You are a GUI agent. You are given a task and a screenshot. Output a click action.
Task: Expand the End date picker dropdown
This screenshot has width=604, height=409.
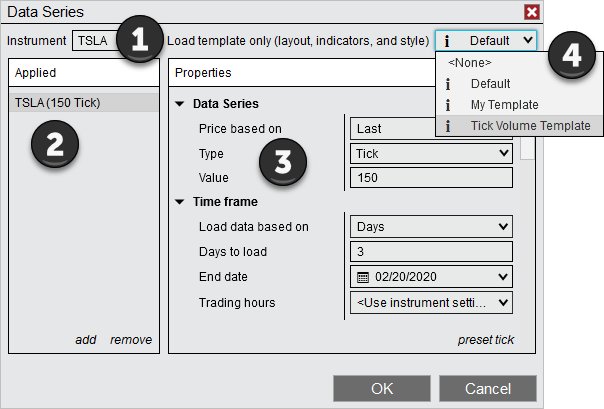[504, 277]
